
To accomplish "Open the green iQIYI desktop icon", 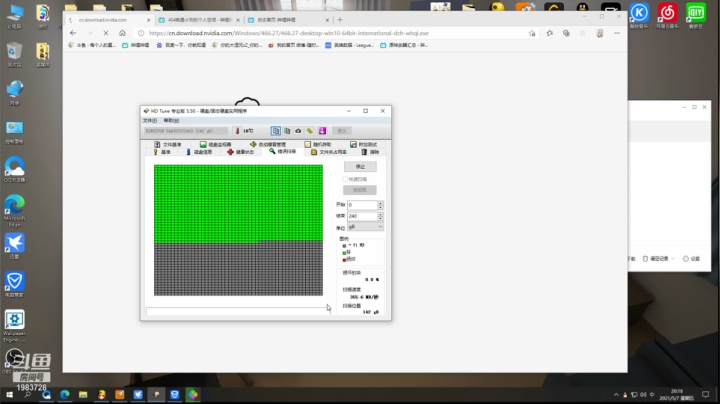I will coord(696,16).
